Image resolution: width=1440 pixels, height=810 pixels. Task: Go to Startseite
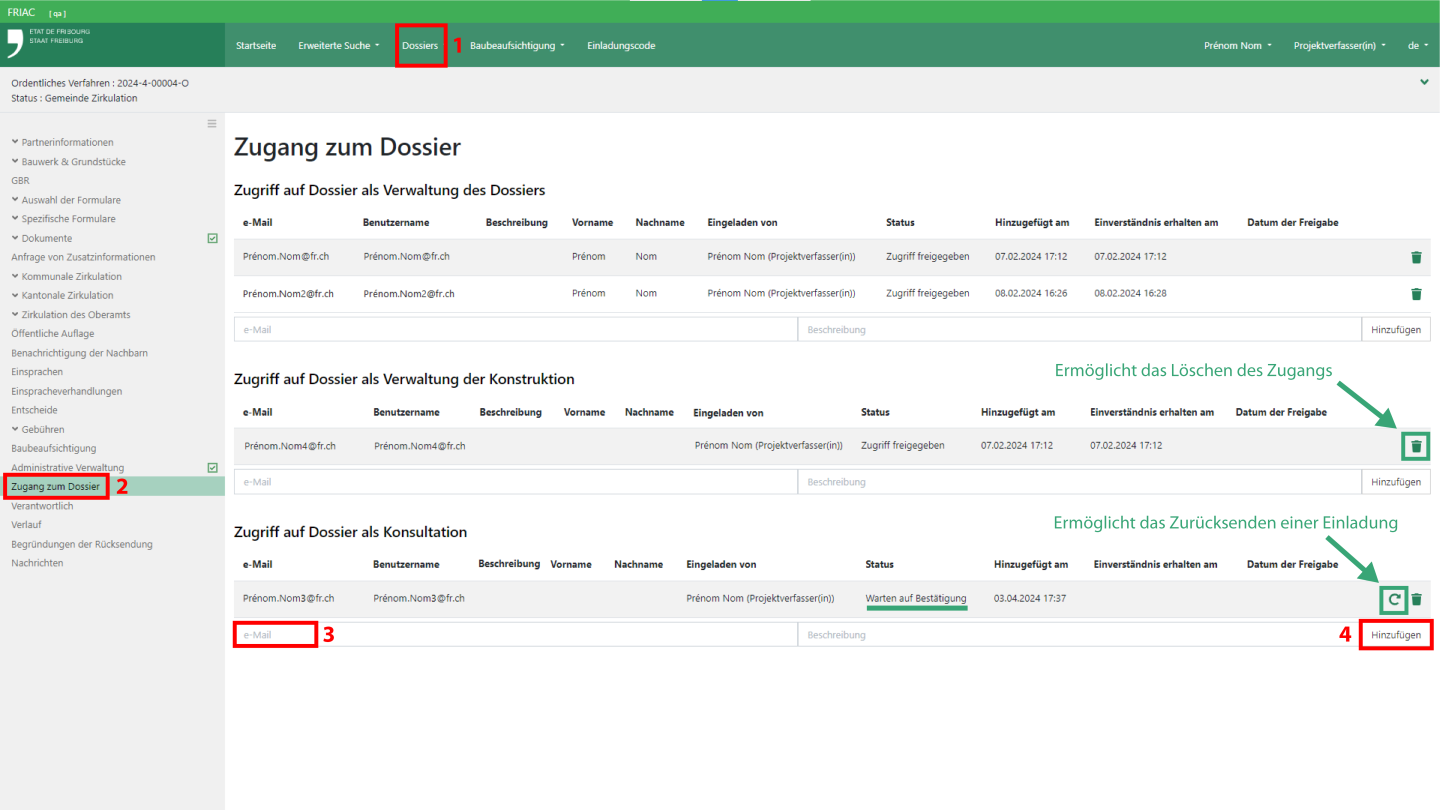click(x=256, y=46)
